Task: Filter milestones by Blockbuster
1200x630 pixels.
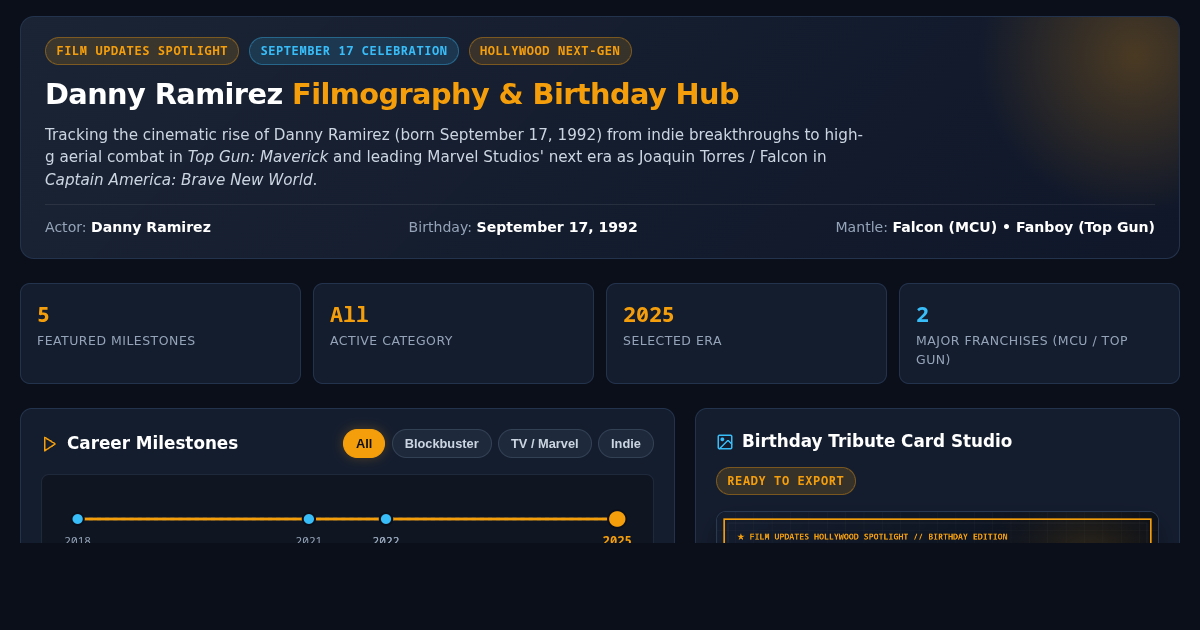Action: [x=442, y=443]
